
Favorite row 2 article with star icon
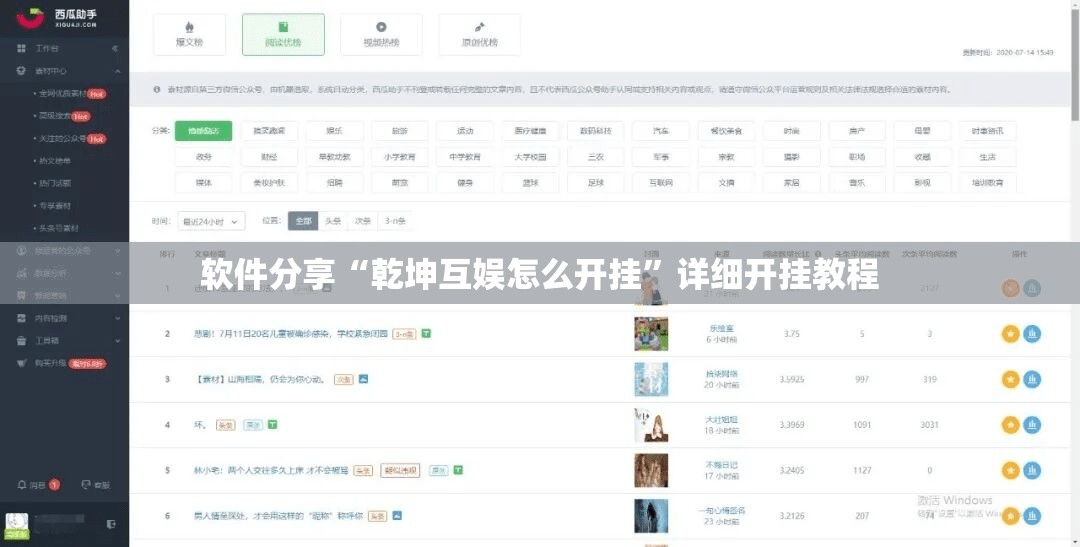pyautogui.click(x=1010, y=334)
